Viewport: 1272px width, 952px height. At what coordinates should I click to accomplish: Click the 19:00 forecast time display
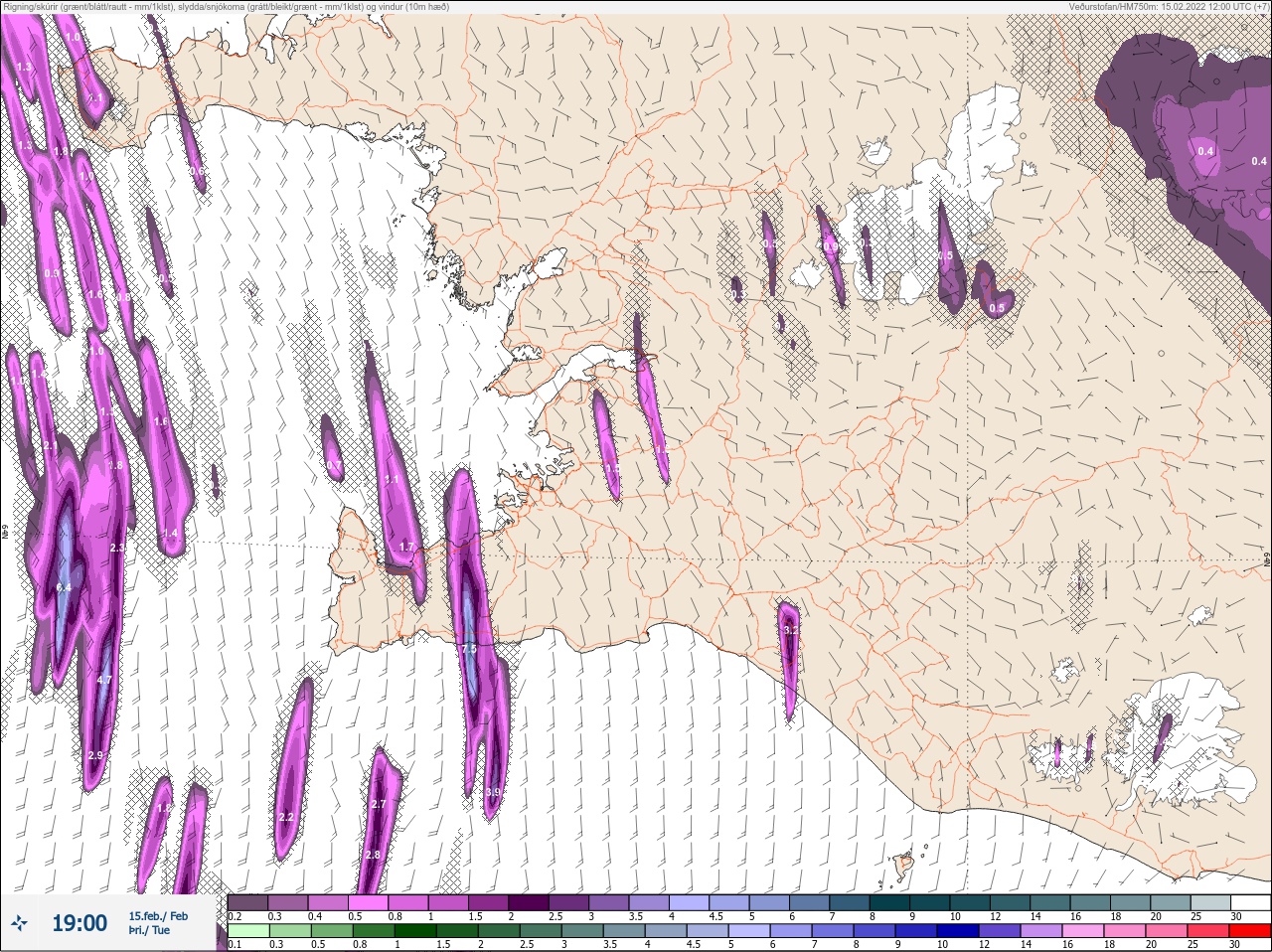pos(79,923)
